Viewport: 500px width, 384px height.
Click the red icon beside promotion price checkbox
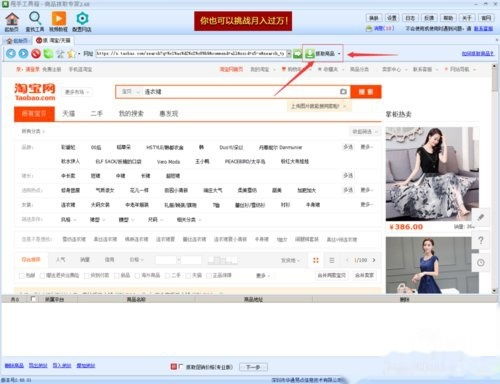[174, 367]
